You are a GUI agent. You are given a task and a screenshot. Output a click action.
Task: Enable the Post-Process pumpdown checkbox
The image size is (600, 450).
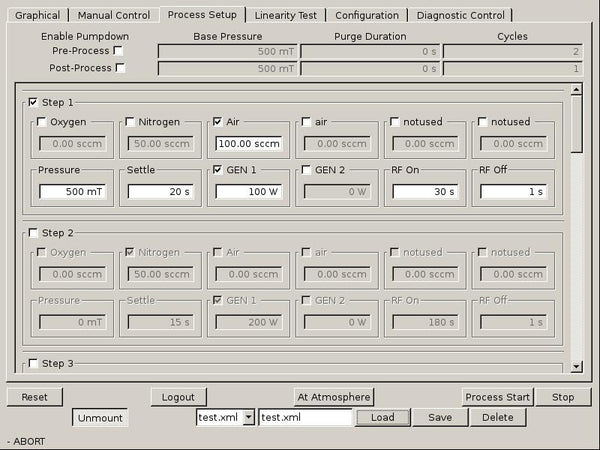tap(119, 68)
